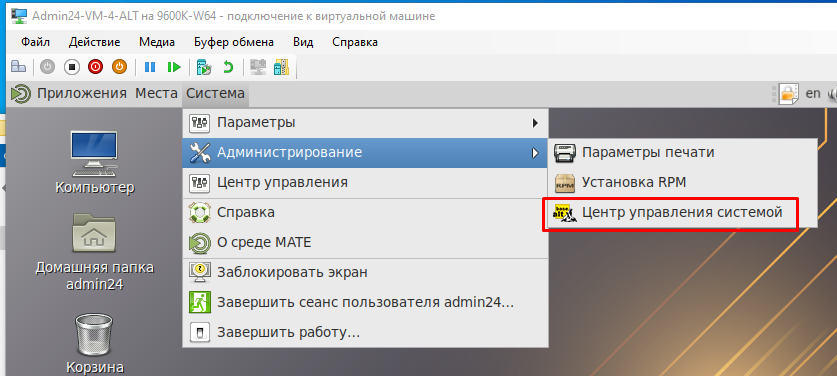Save VM state with the orange power icon
Screen dimensions: 837x376
(120, 67)
